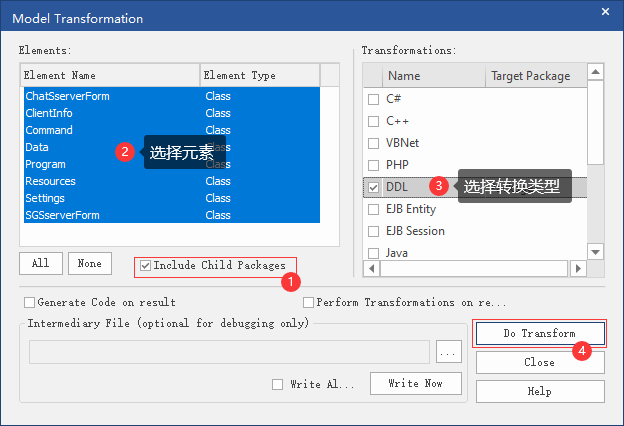Click the transformations horizontal scrollbar track
Viewport: 624px width, 426px height.
coord(474,268)
